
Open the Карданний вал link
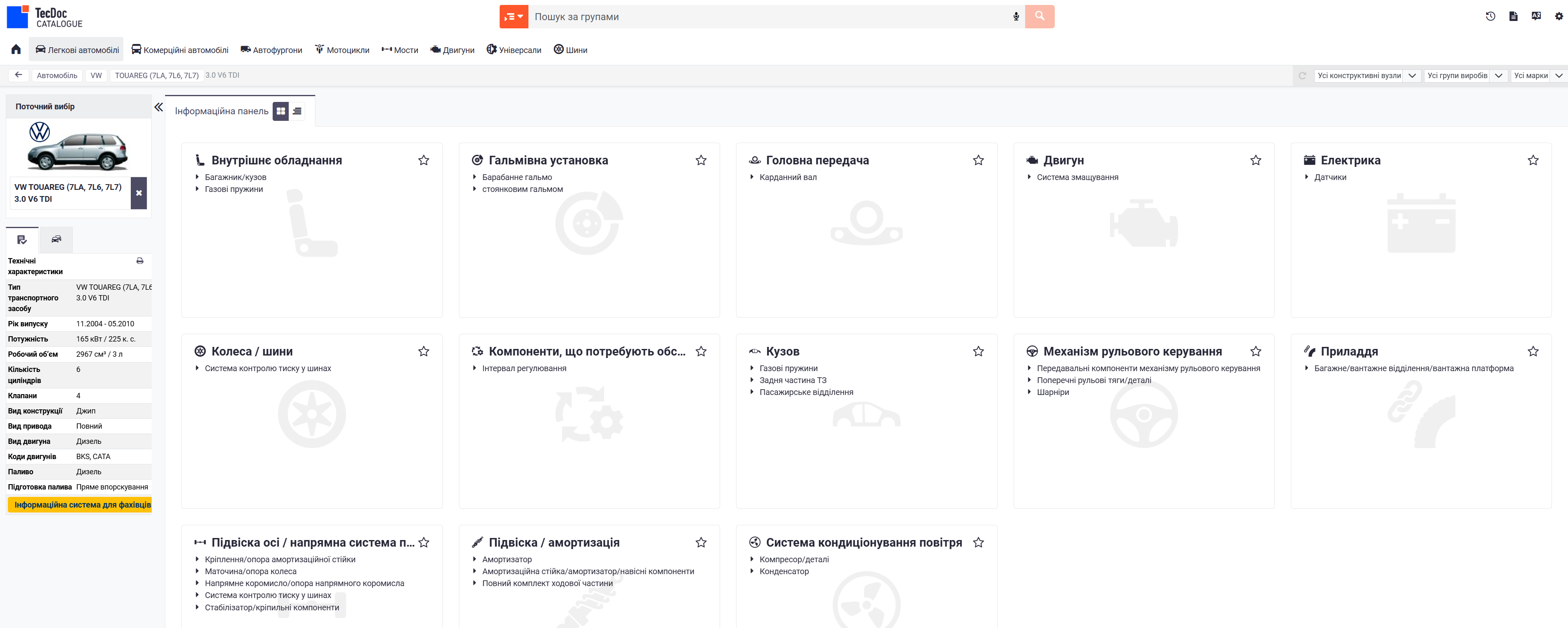pyautogui.click(x=787, y=177)
